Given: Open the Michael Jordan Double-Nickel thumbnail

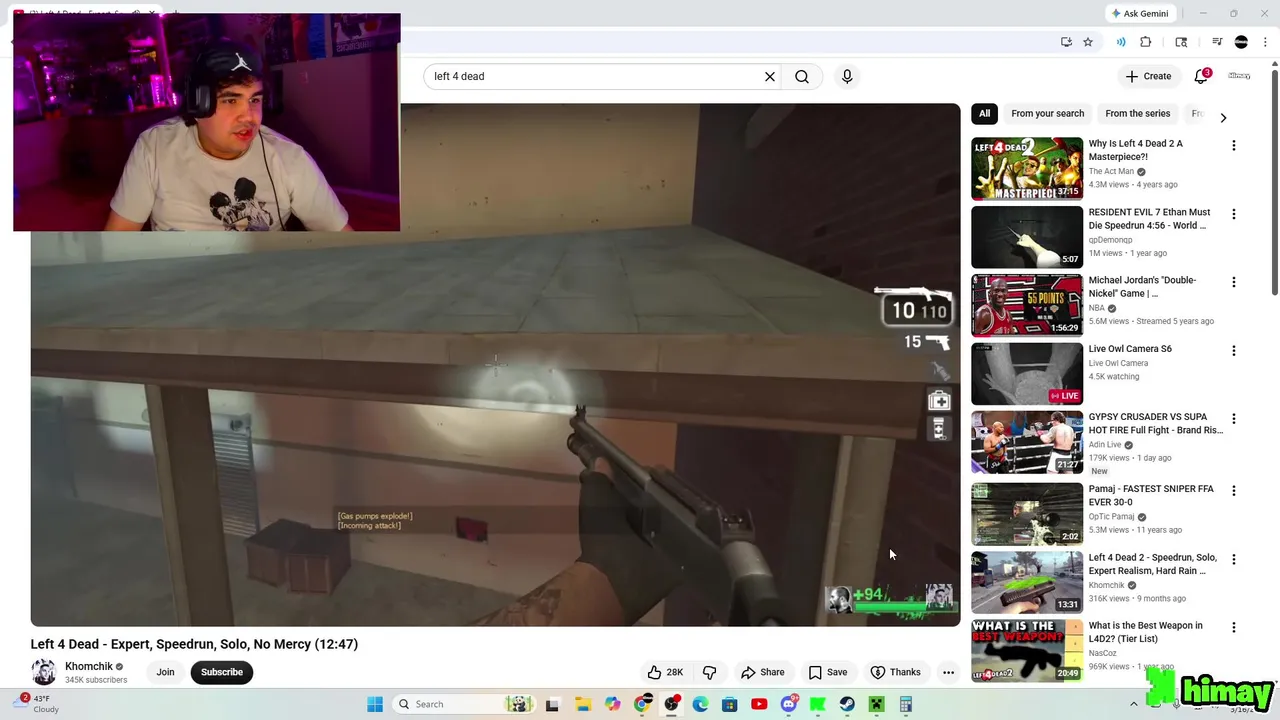Looking at the screenshot, I should (1027, 305).
